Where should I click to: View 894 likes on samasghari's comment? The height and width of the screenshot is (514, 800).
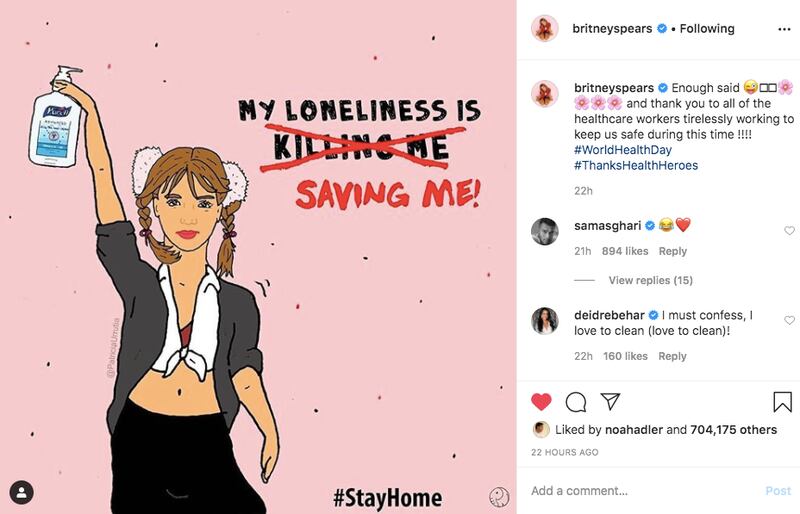coord(625,251)
